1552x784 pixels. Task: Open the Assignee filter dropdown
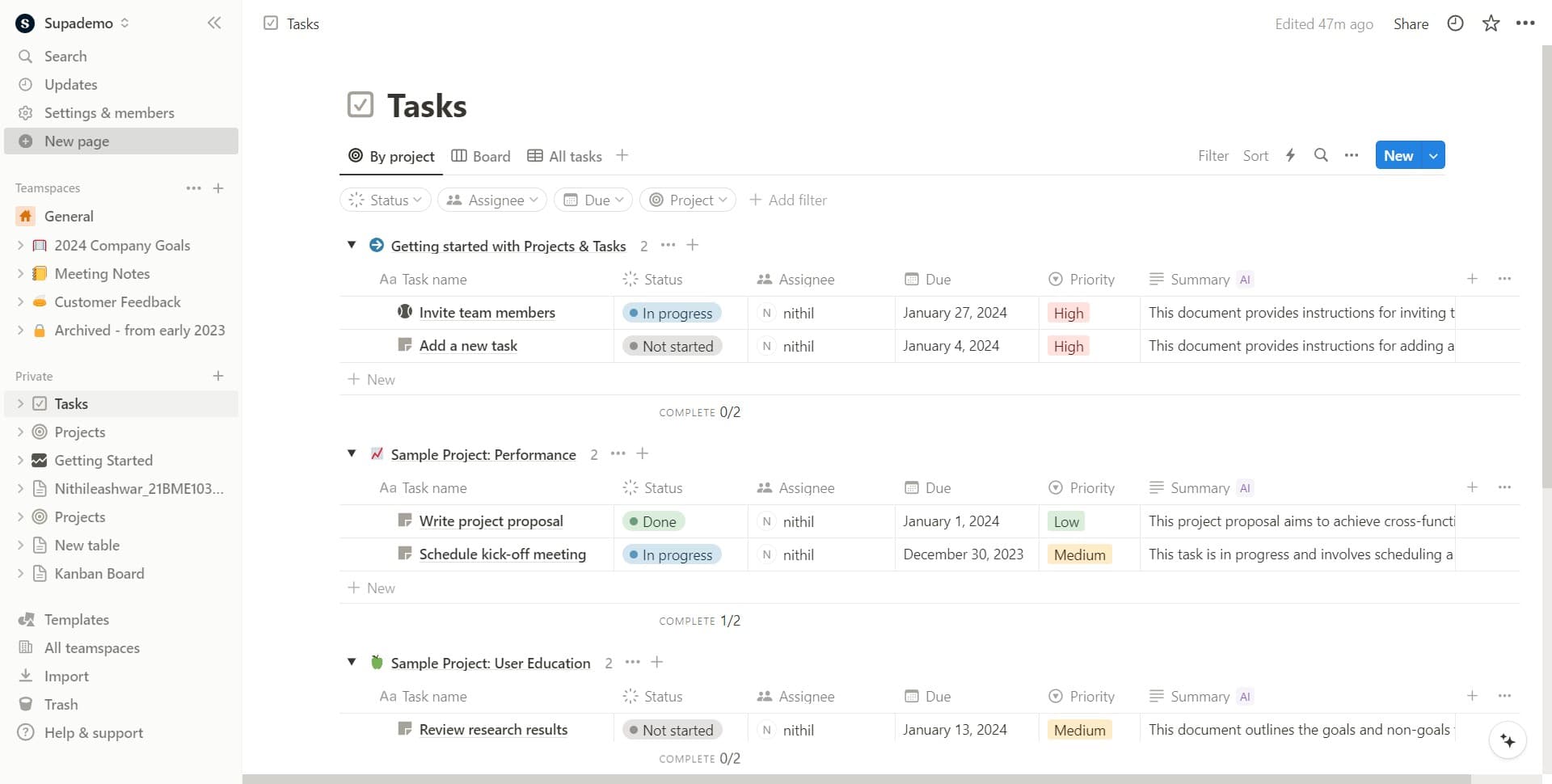[491, 200]
